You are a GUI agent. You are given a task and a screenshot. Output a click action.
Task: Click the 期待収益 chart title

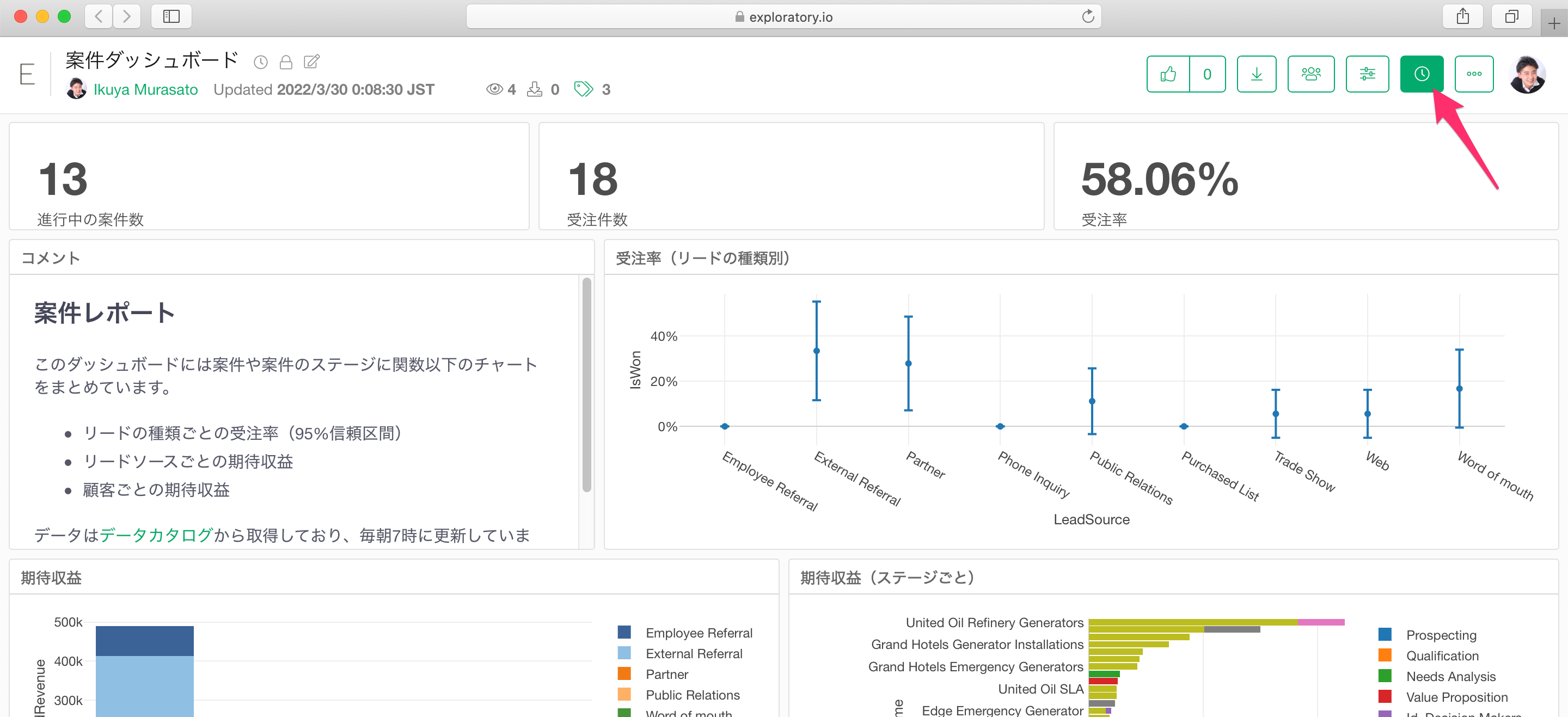[51, 578]
